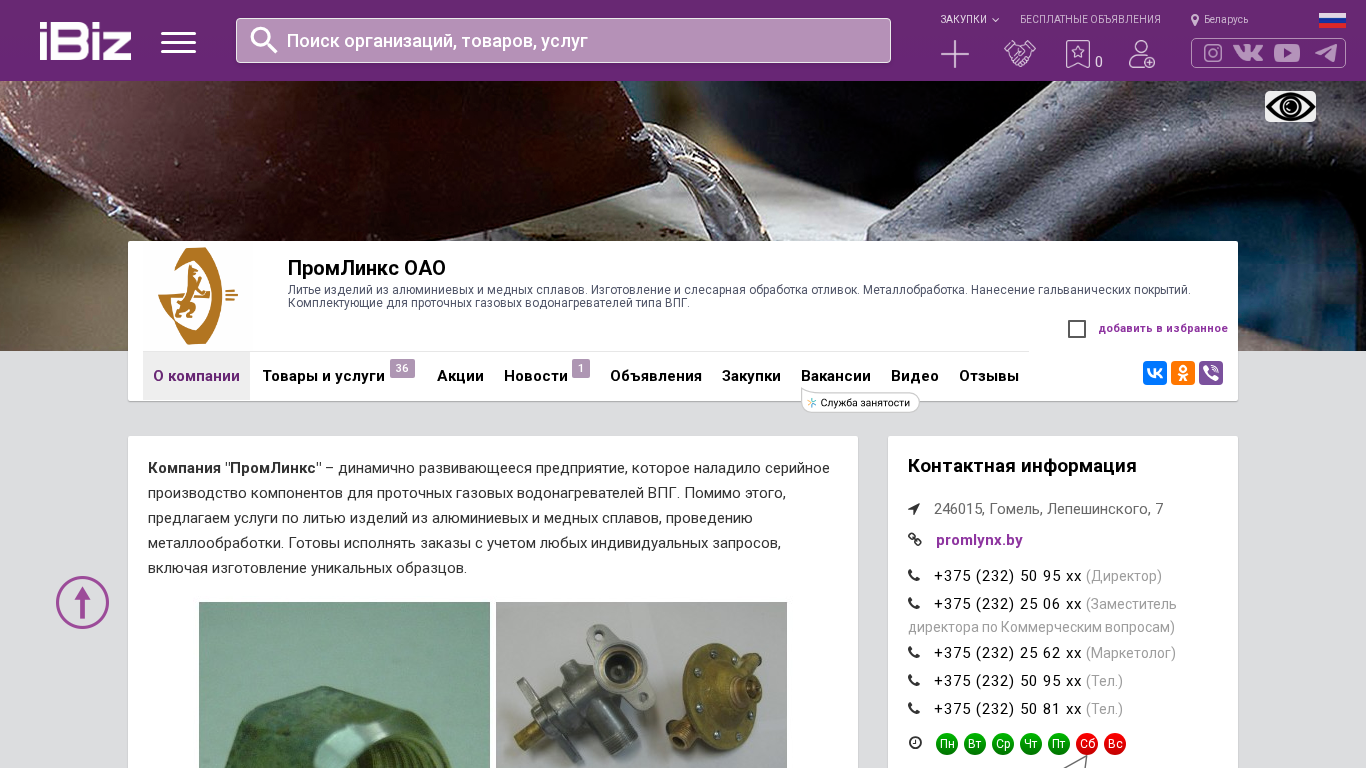This screenshot has height=768, width=1366.
Task: Open the Отзывы tab
Action: [x=989, y=376]
